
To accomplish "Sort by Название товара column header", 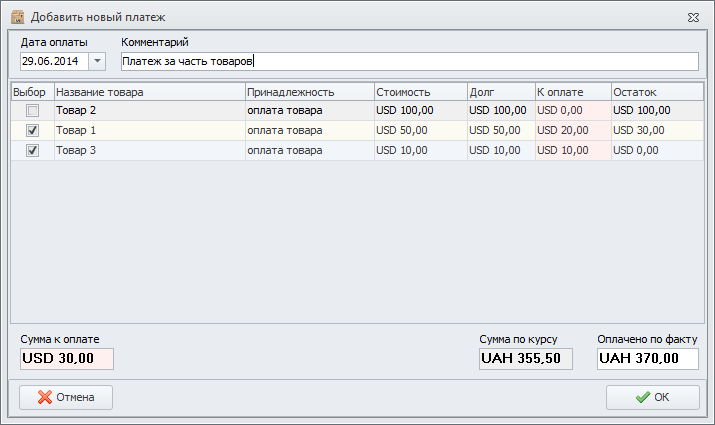I will point(149,92).
